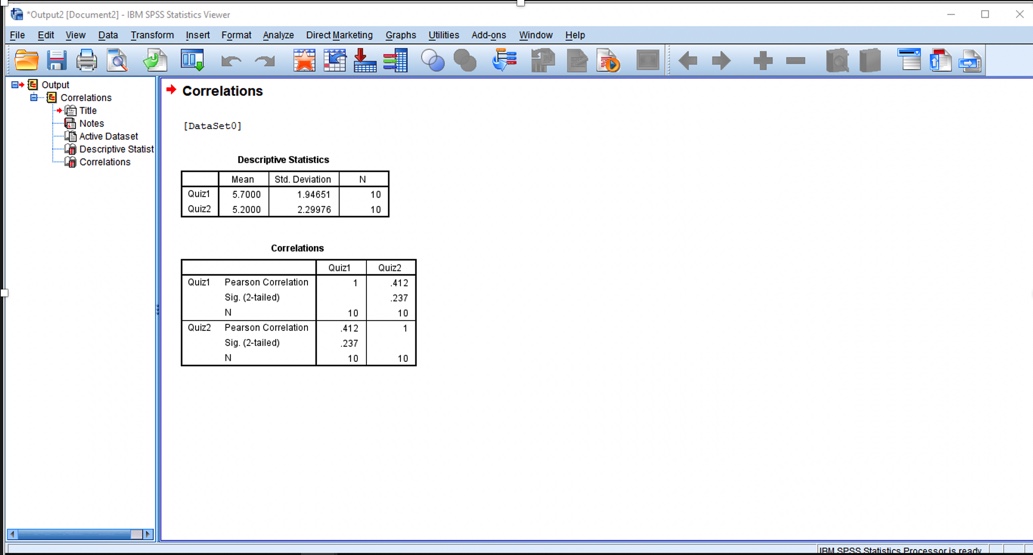
Task: Click the Insert Text icon
Action: (970, 61)
